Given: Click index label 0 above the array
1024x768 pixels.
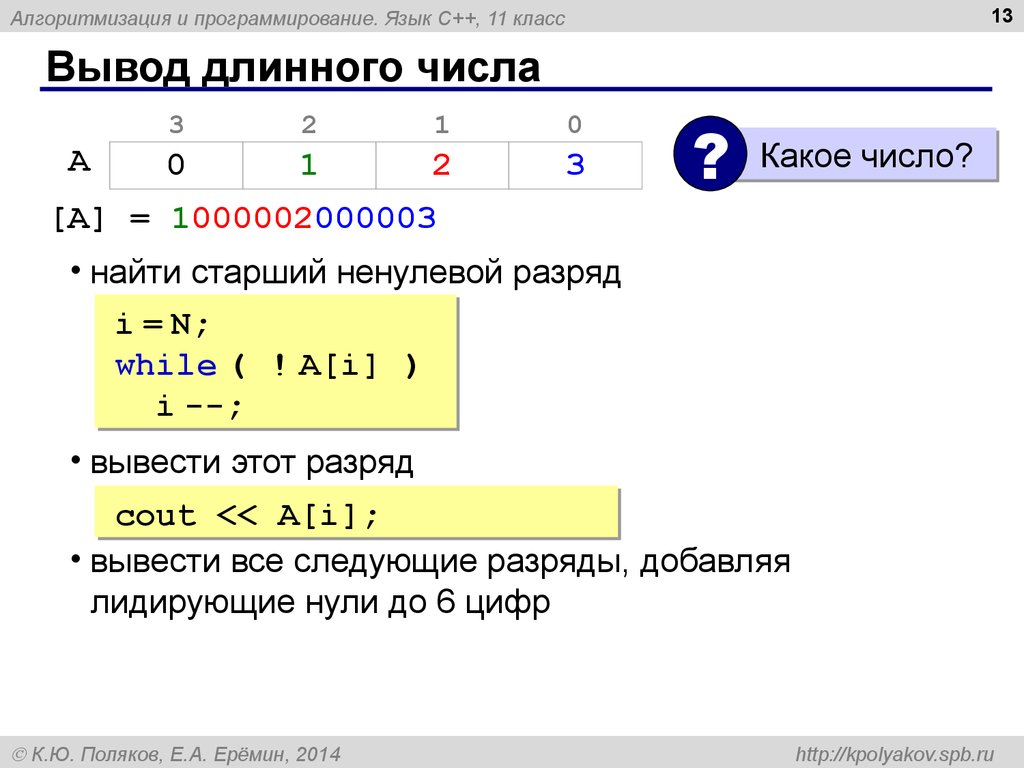Looking at the screenshot, I should (575, 124).
